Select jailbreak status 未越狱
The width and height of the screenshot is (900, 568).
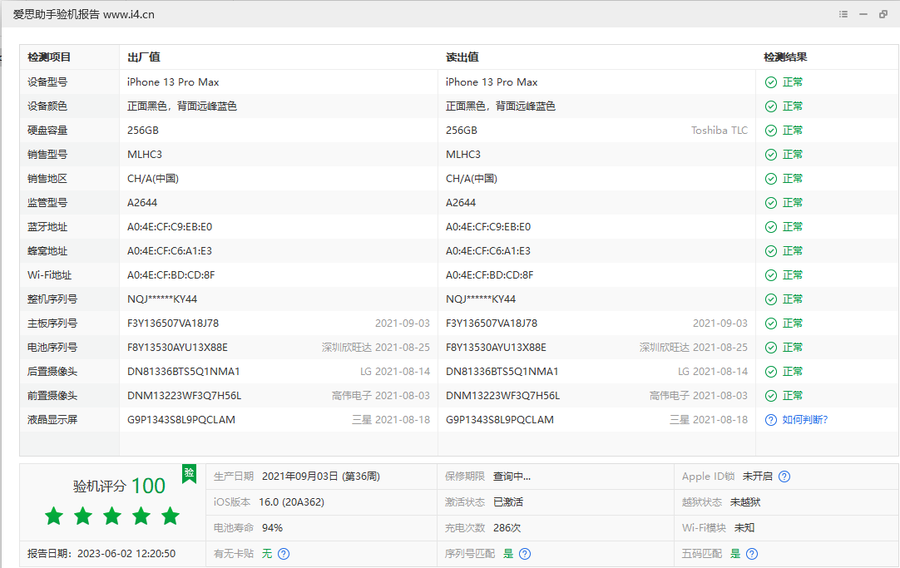(745, 502)
